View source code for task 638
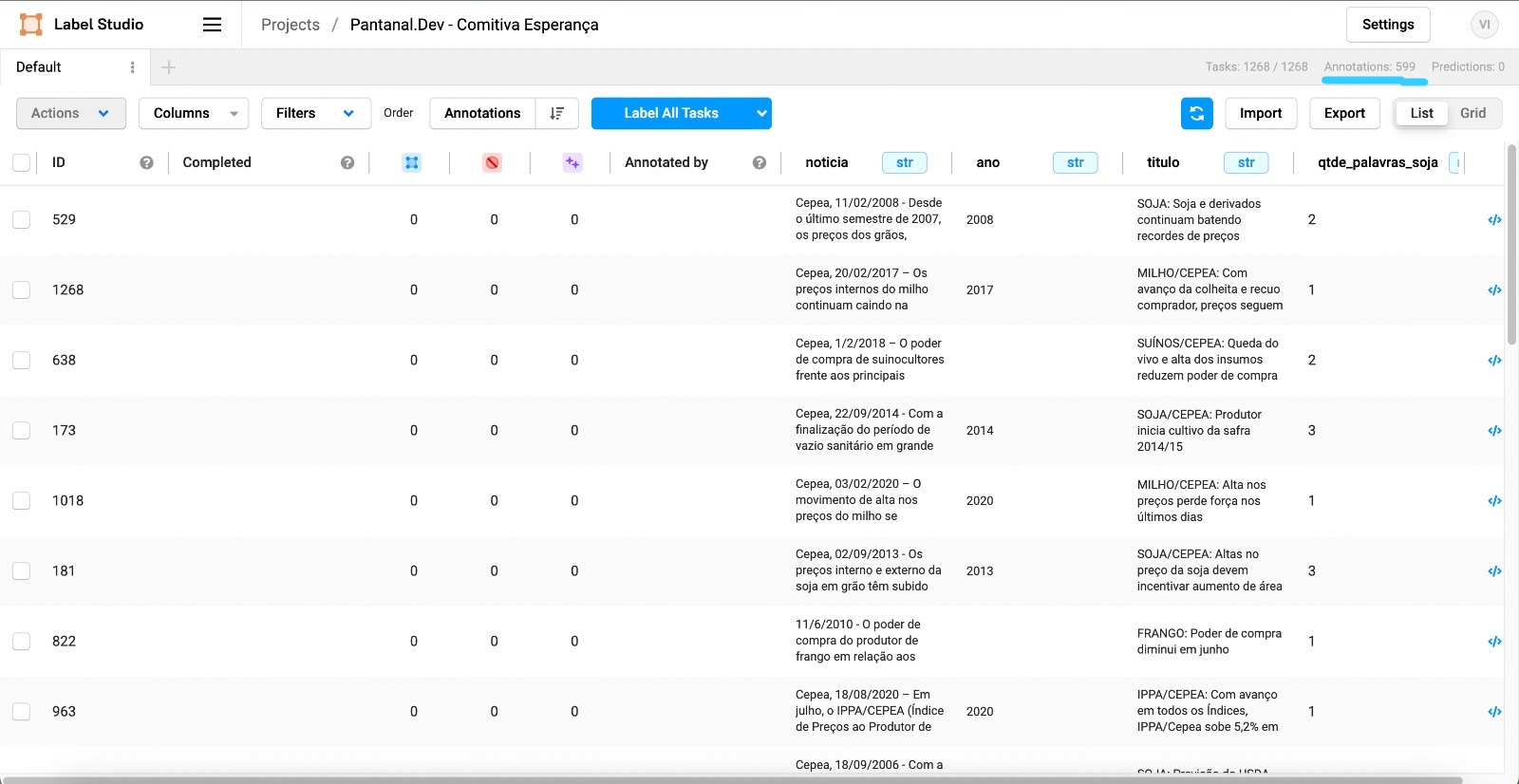This screenshot has height=784, width=1519. click(x=1494, y=360)
